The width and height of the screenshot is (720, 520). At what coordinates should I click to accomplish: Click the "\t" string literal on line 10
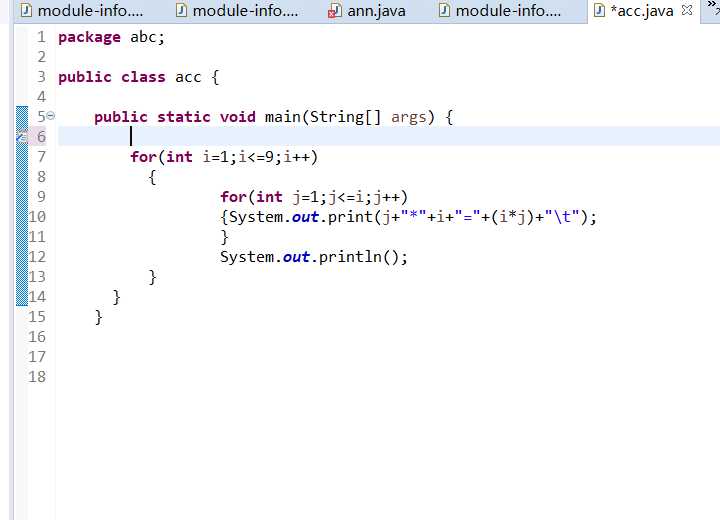(x=563, y=216)
